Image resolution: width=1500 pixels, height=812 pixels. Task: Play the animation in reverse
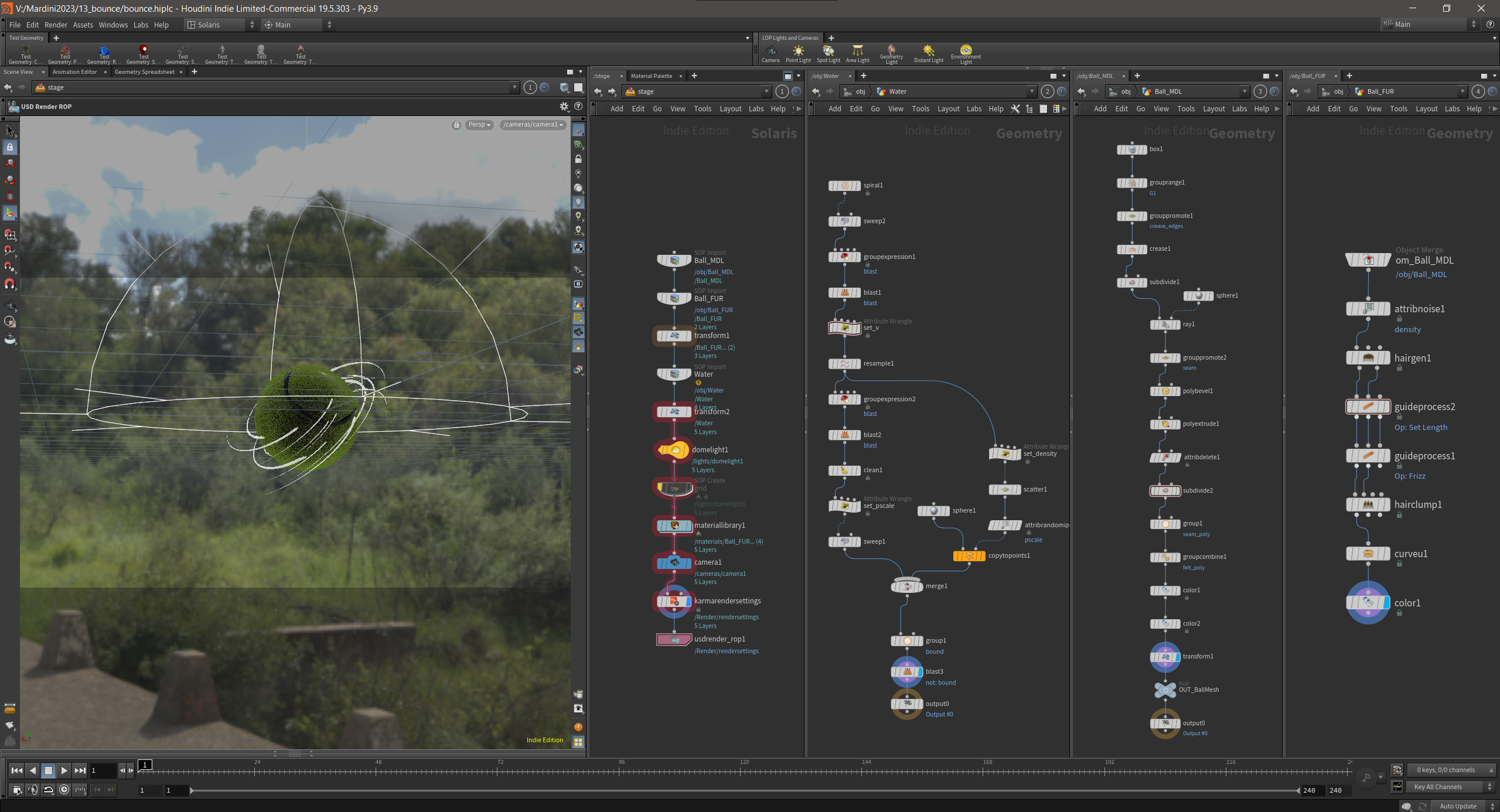pyautogui.click(x=33, y=770)
